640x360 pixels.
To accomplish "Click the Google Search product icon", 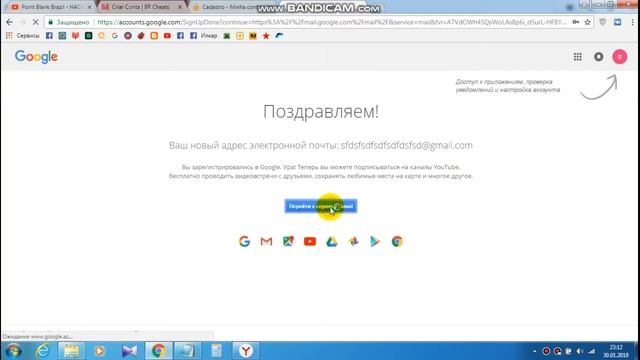I will 244,241.
